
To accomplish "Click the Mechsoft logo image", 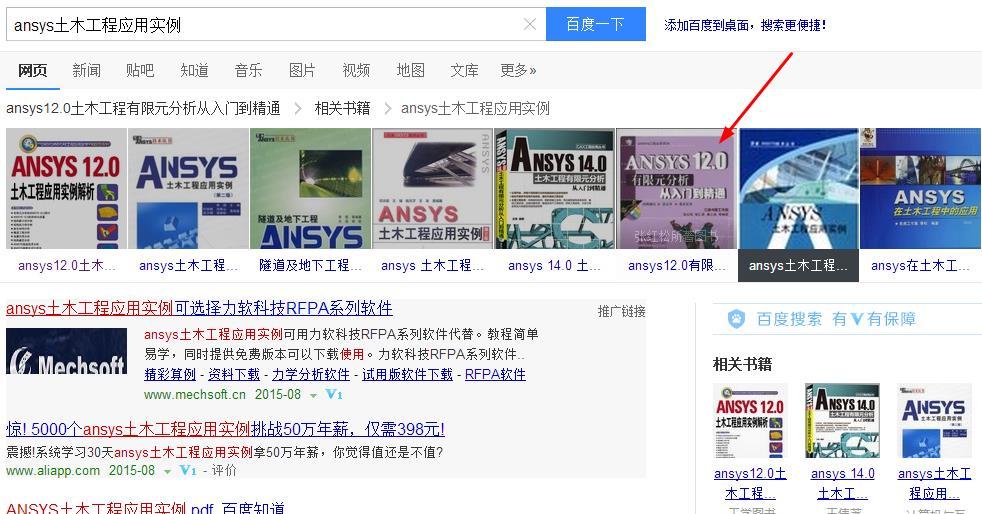I will point(66,351).
